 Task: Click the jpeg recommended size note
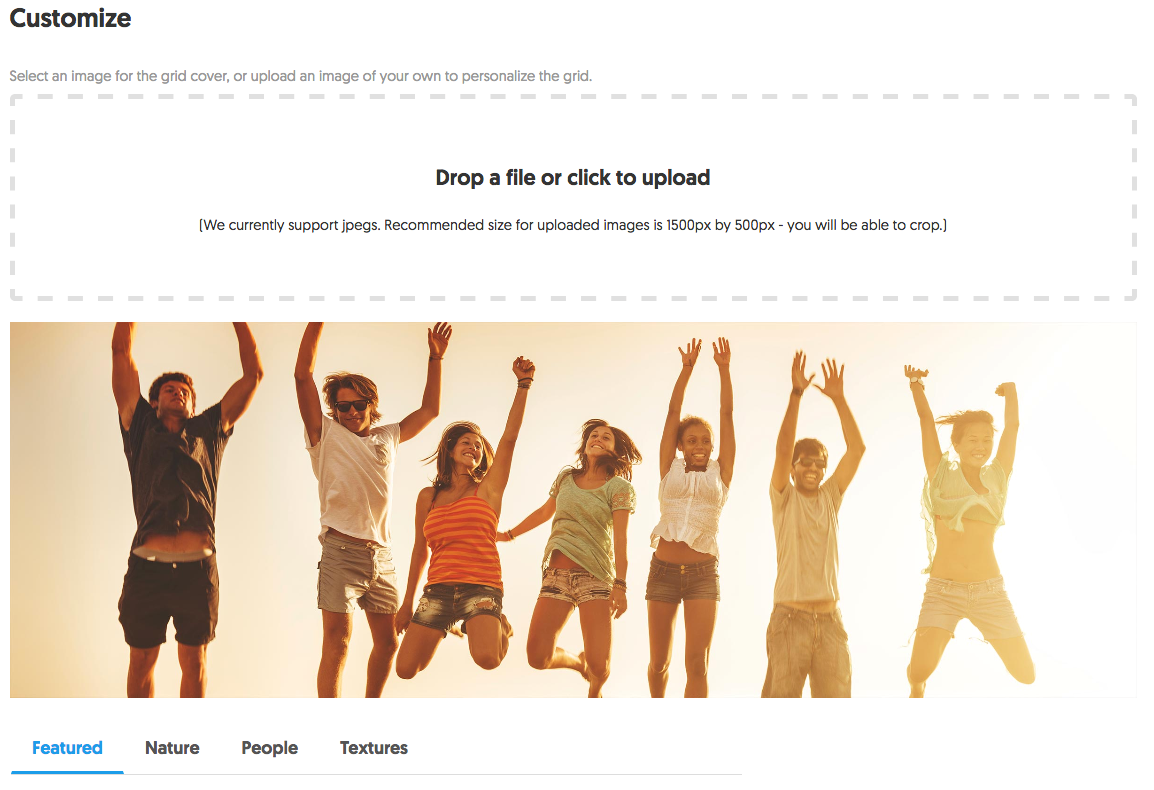click(x=573, y=225)
